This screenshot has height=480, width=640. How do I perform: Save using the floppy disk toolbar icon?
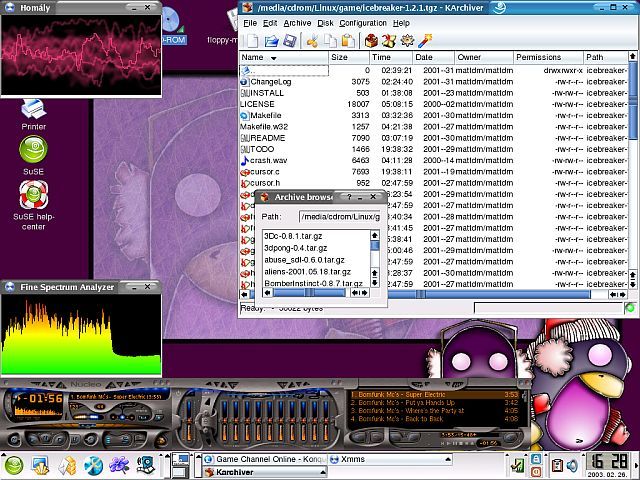point(289,41)
